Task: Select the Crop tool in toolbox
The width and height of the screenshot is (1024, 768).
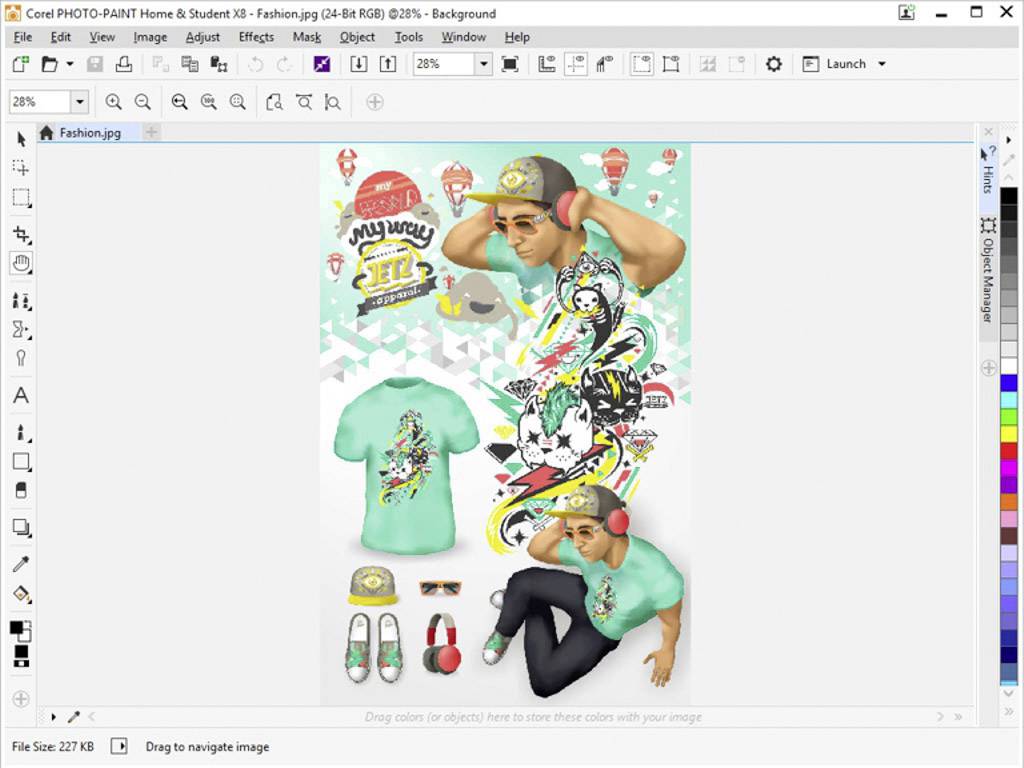Action: click(x=21, y=235)
